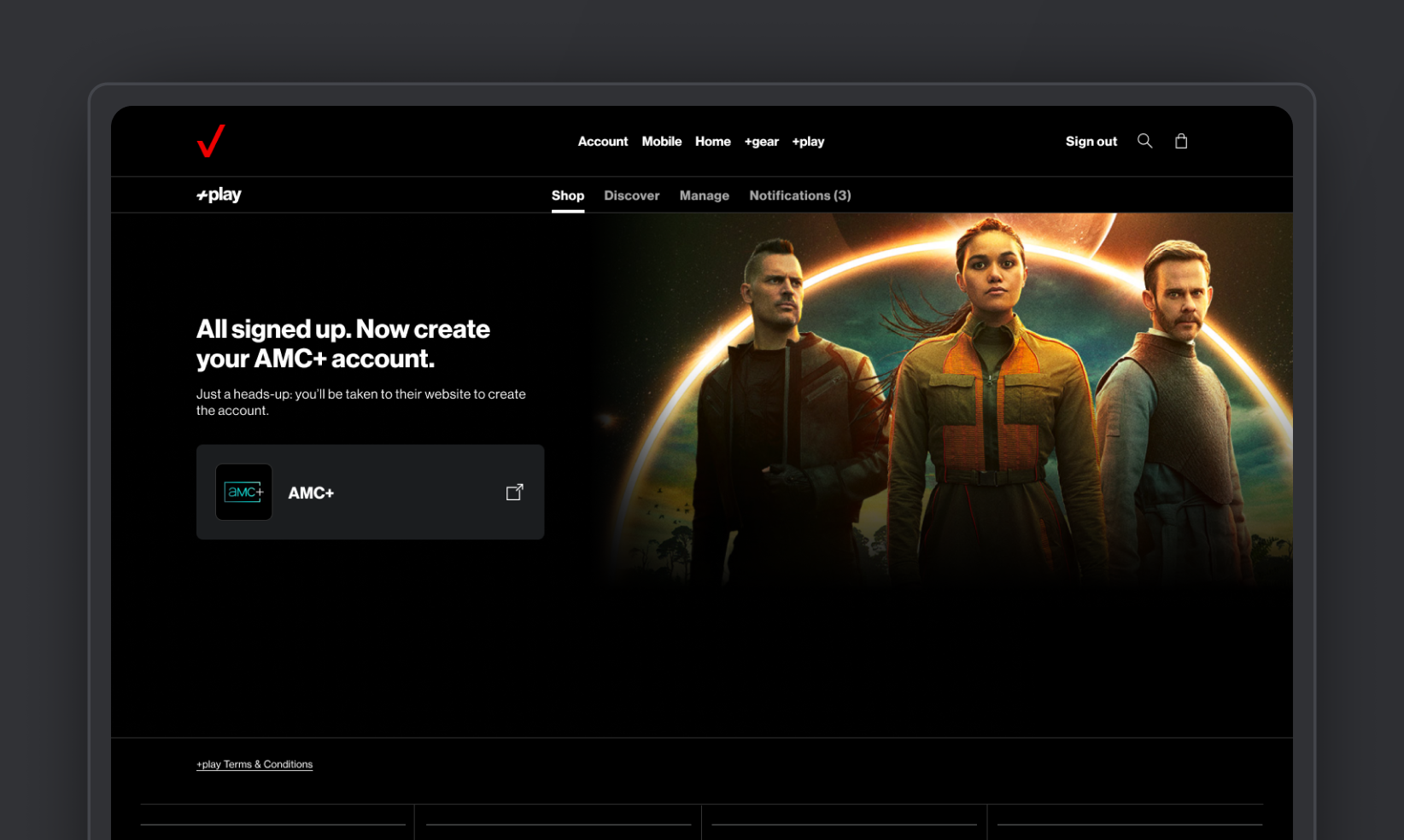This screenshot has width=1404, height=840.
Task: Open +play Terms & Conditions link
Action: [254, 764]
